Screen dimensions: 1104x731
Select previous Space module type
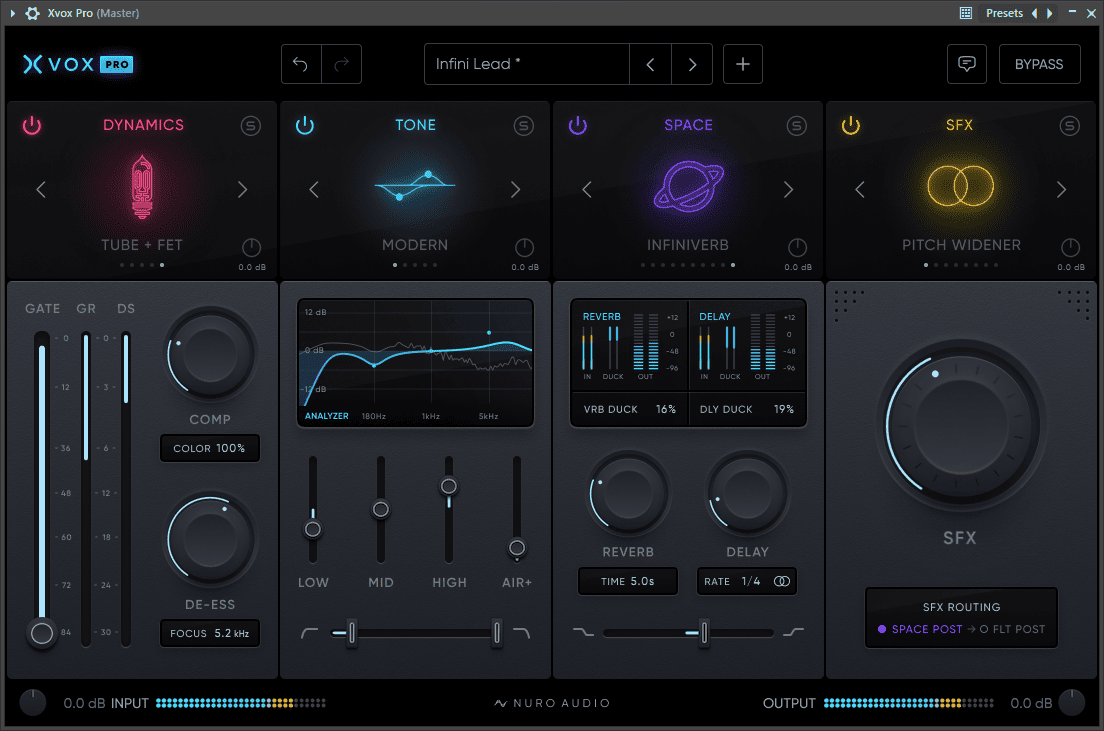point(586,189)
